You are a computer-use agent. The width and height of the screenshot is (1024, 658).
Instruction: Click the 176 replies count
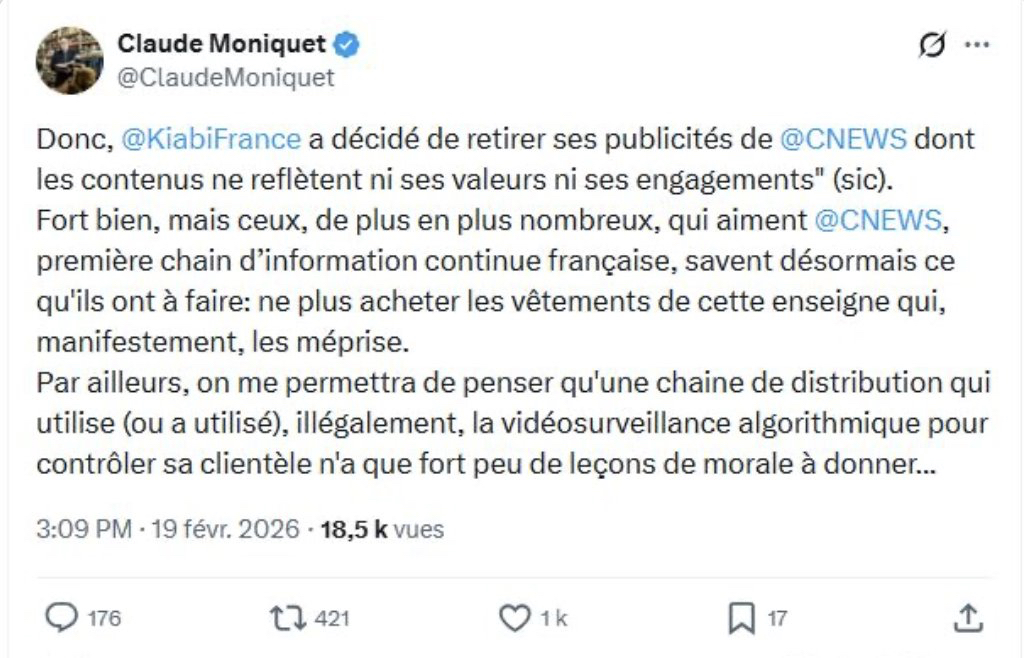104,619
